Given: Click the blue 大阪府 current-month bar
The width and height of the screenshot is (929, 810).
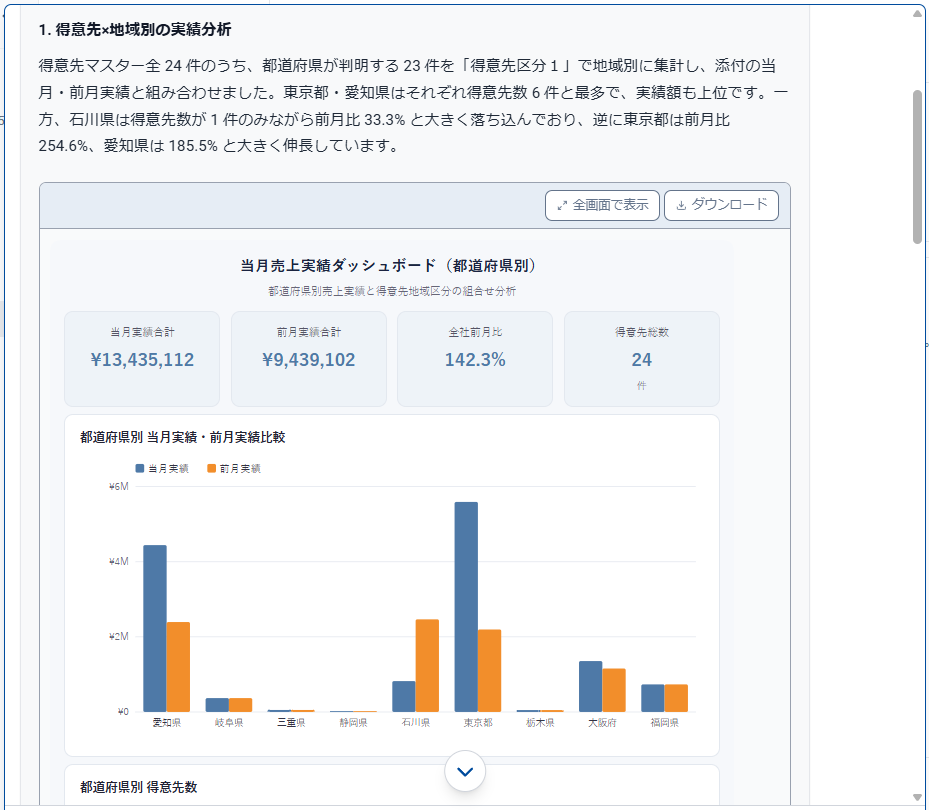Looking at the screenshot, I should (591, 686).
